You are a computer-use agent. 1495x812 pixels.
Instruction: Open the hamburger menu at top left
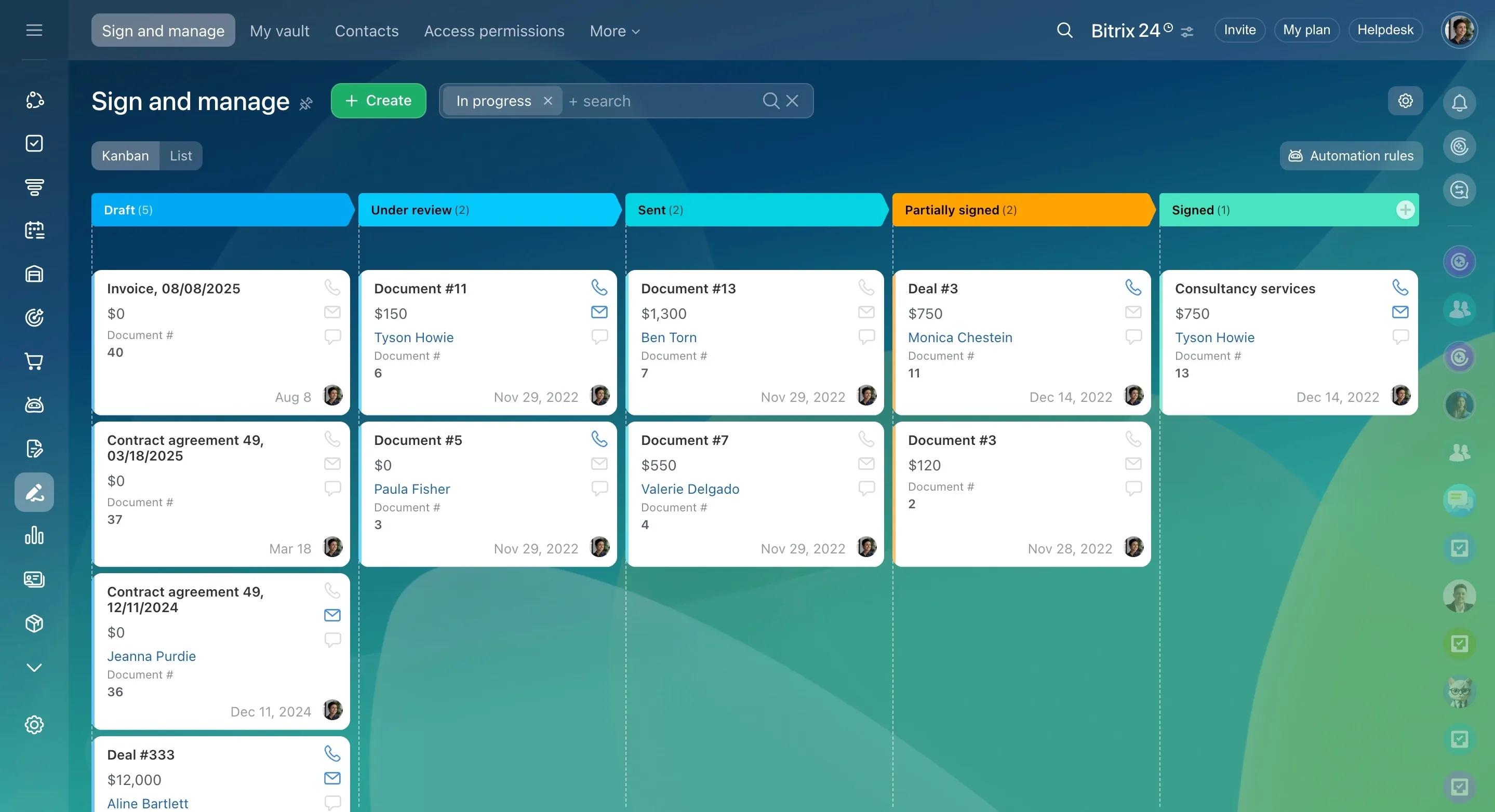click(x=34, y=30)
